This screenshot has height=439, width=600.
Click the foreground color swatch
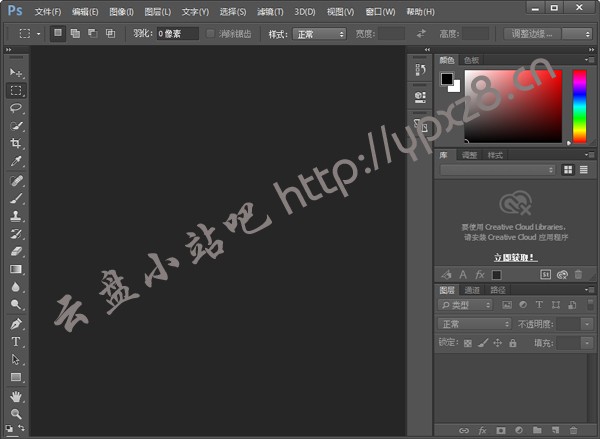[x=447, y=79]
